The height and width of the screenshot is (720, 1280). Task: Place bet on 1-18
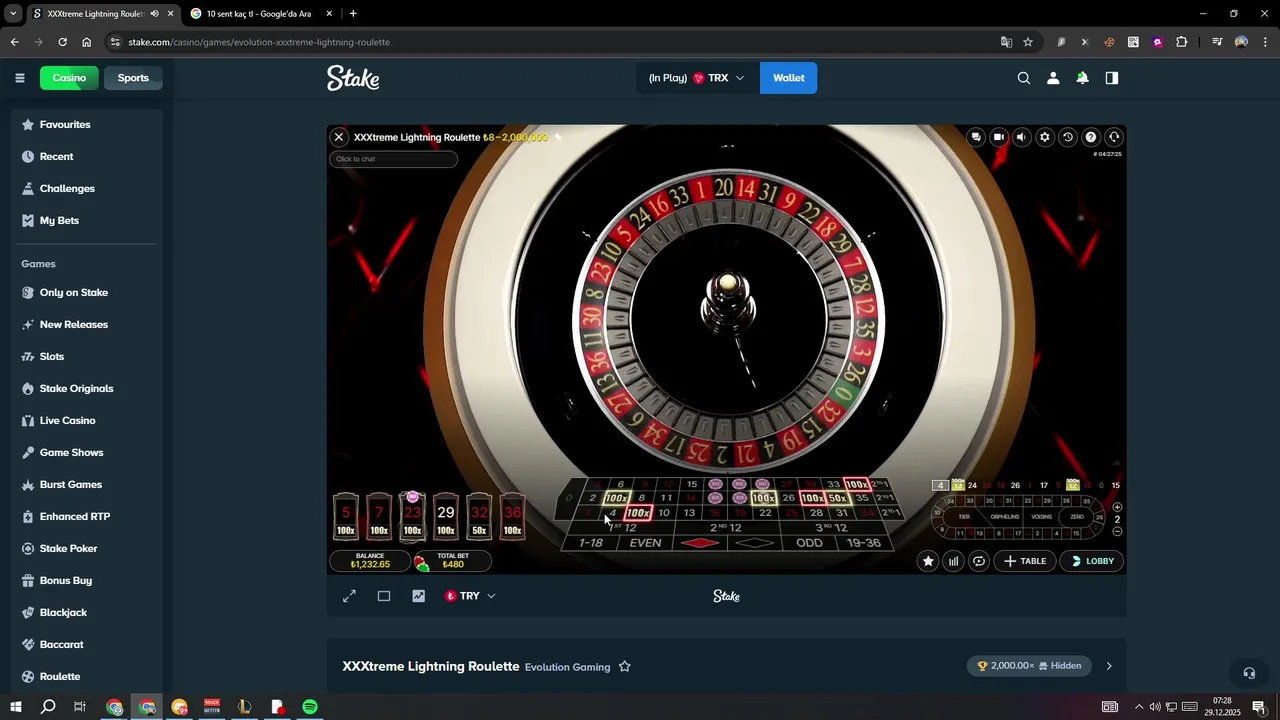click(x=591, y=543)
